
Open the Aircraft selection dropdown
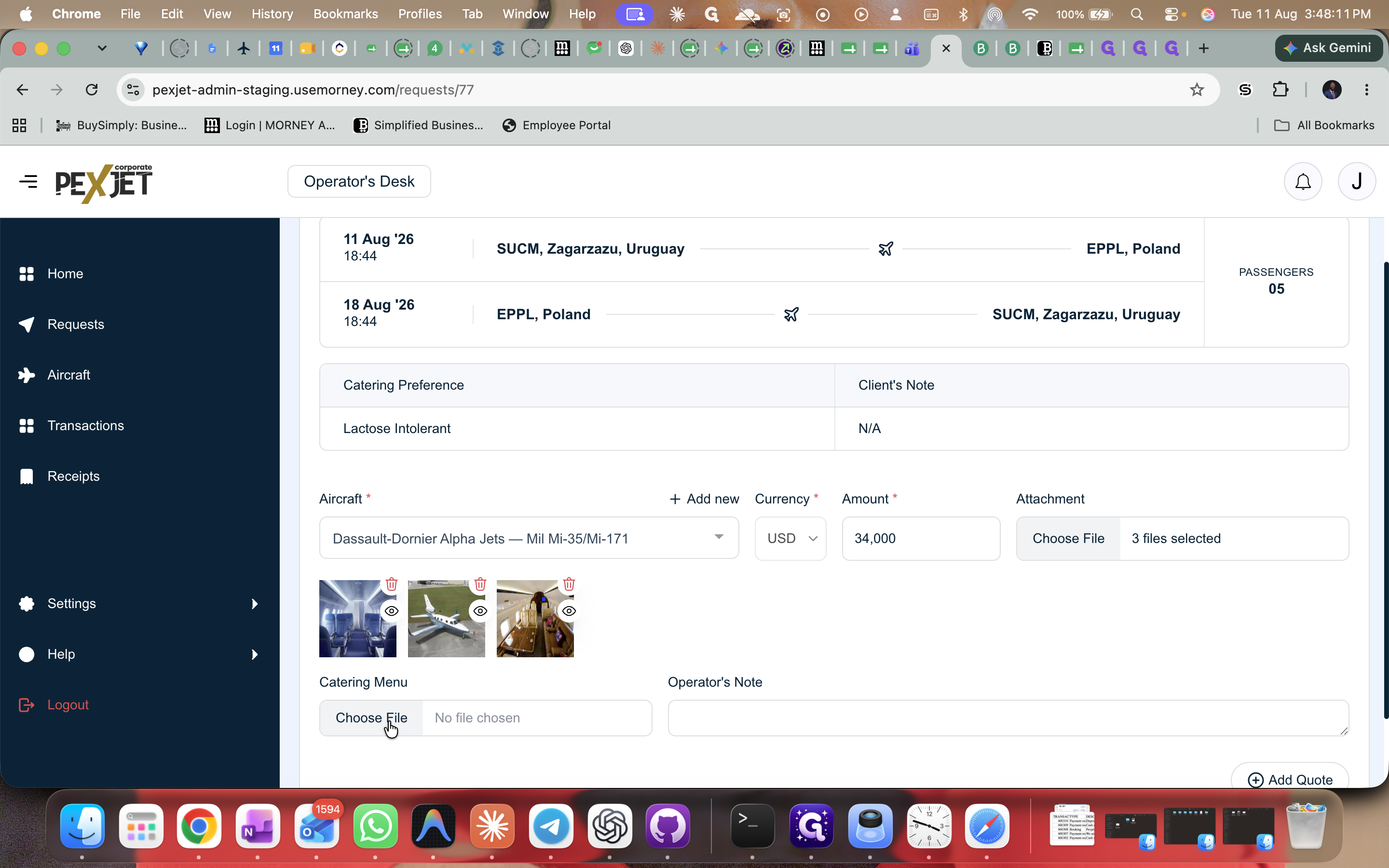point(529,538)
